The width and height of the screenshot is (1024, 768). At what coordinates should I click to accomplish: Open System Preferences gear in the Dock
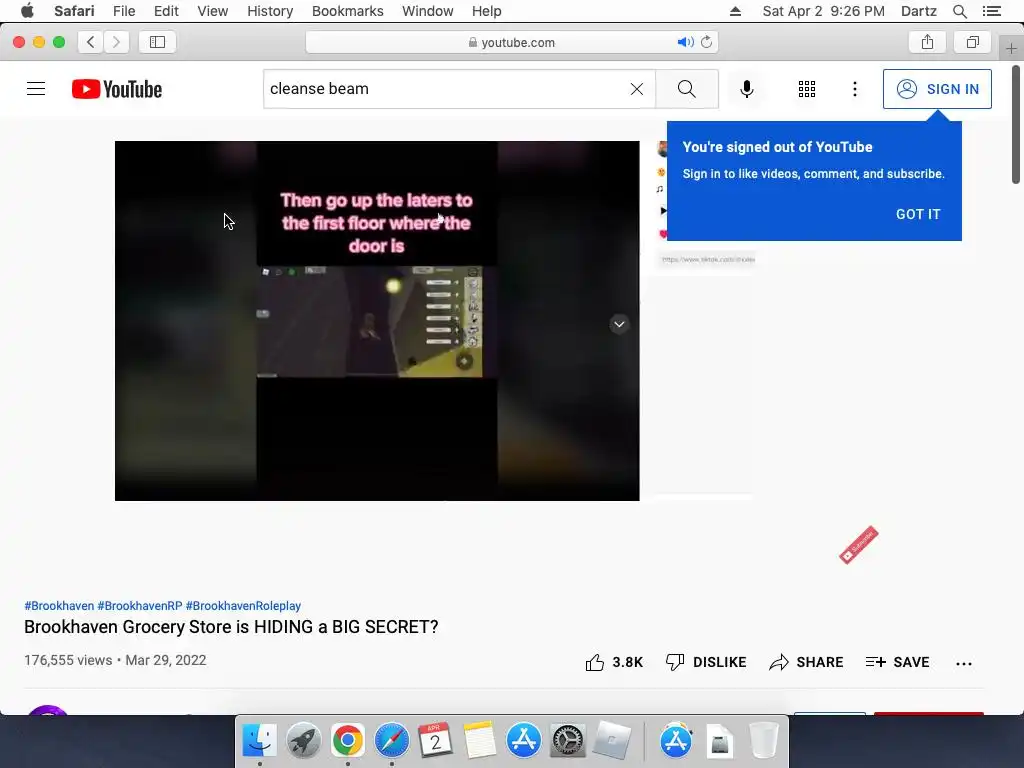coord(567,741)
